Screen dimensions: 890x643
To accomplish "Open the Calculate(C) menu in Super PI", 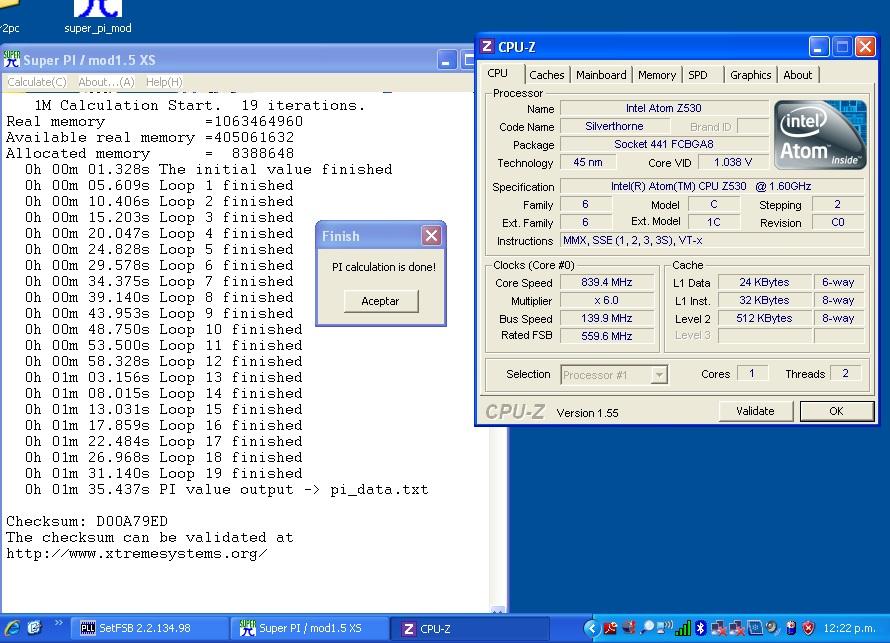I will click(x=36, y=82).
